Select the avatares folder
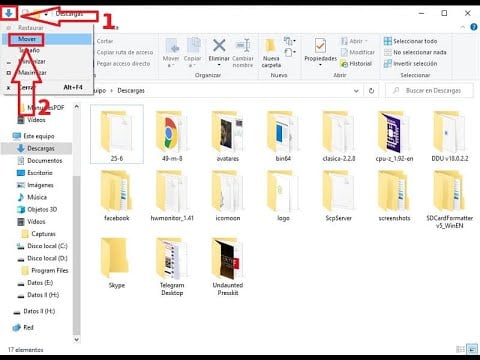This screenshot has height=360, width=480. (228, 137)
